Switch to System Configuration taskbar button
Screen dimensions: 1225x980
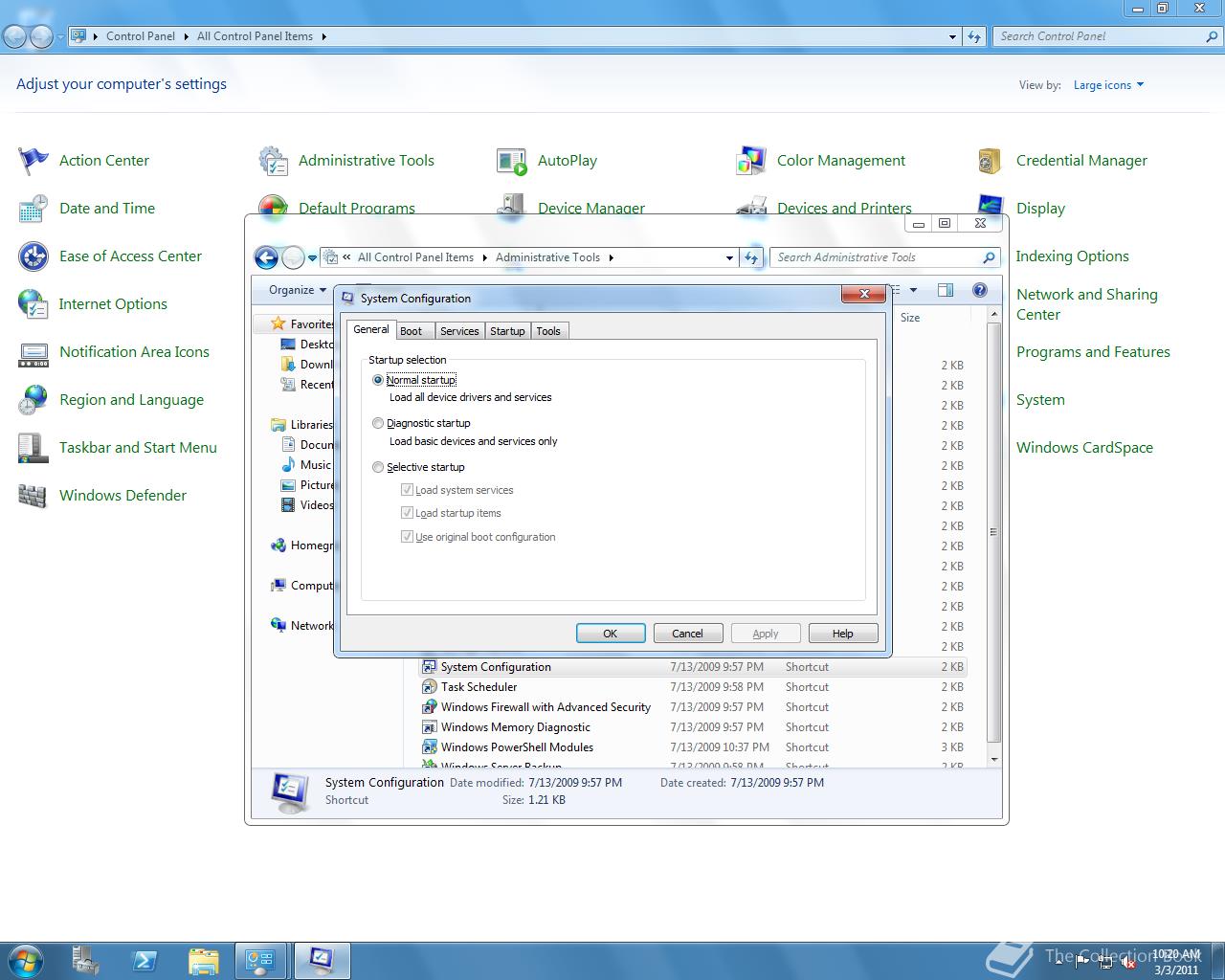point(322,960)
